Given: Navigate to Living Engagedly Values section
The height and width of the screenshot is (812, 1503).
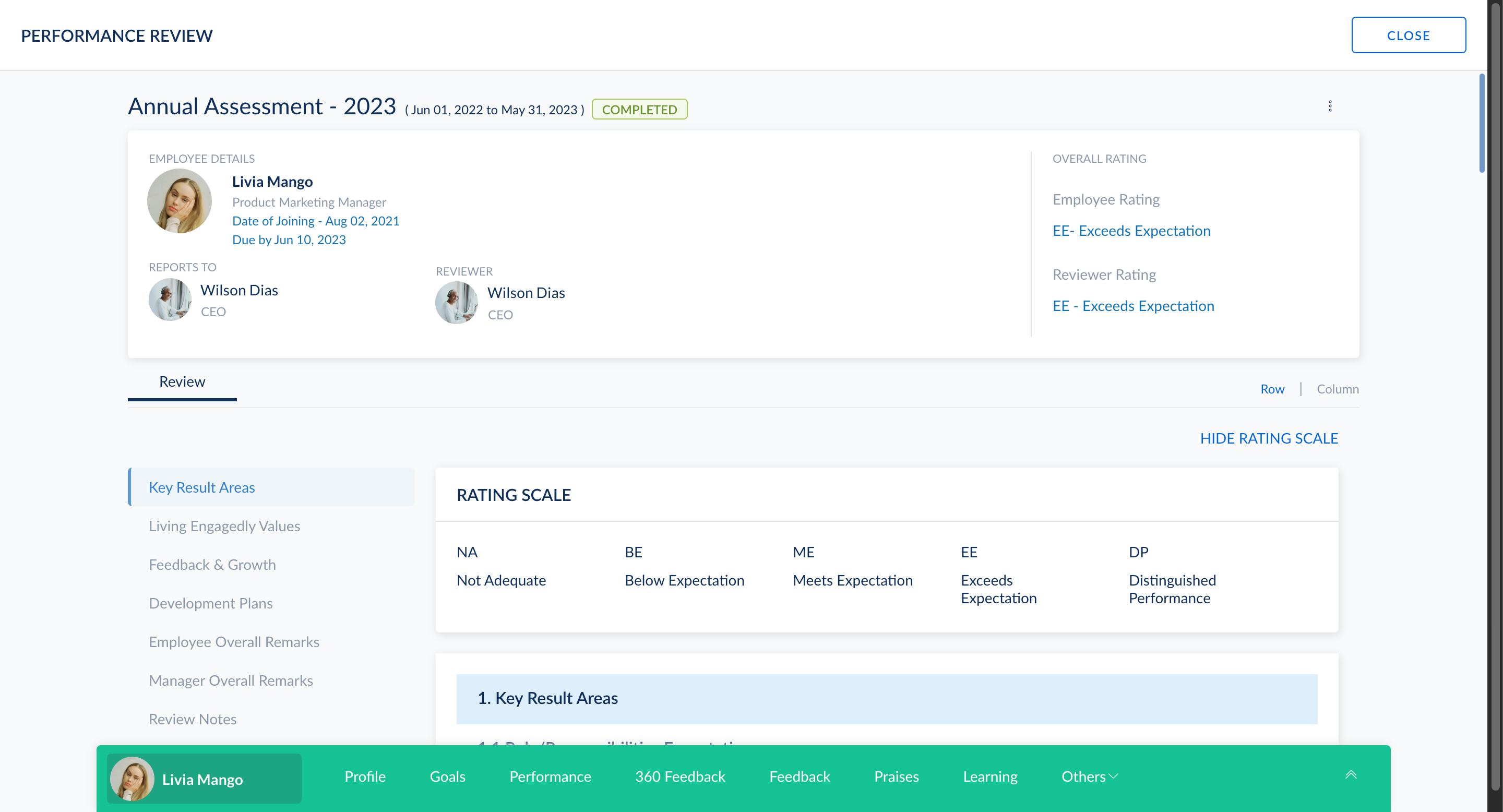Looking at the screenshot, I should (x=224, y=525).
